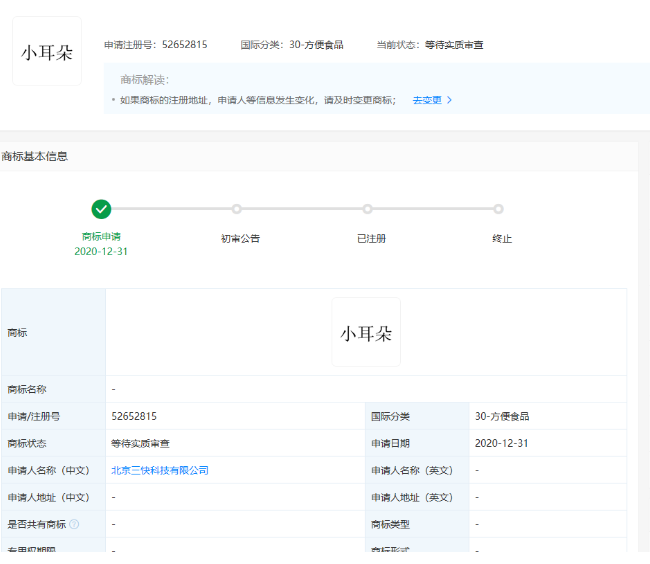Click the 等待实质审查 status value in table
650x564 pixels.
tap(141, 443)
